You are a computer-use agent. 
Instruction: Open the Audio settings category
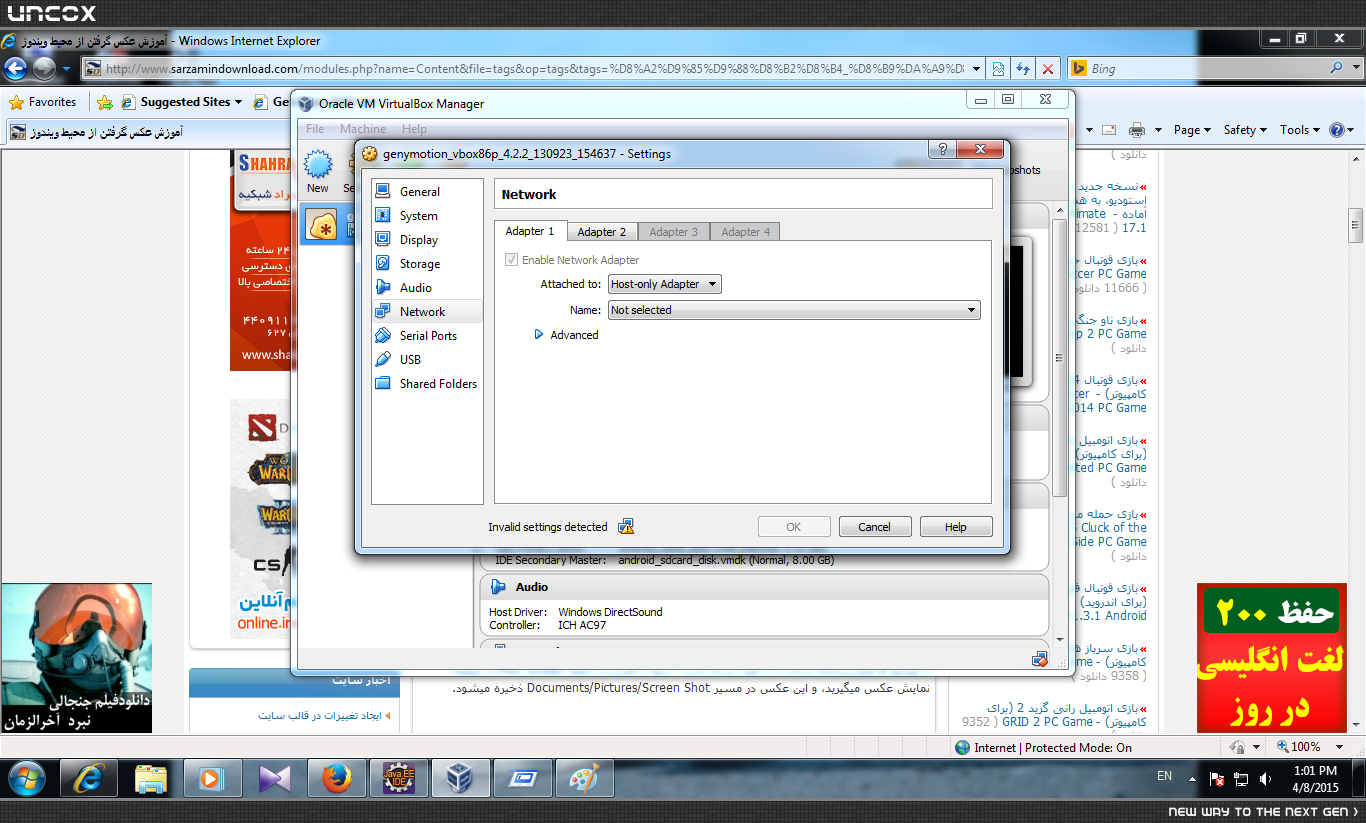pos(427,287)
